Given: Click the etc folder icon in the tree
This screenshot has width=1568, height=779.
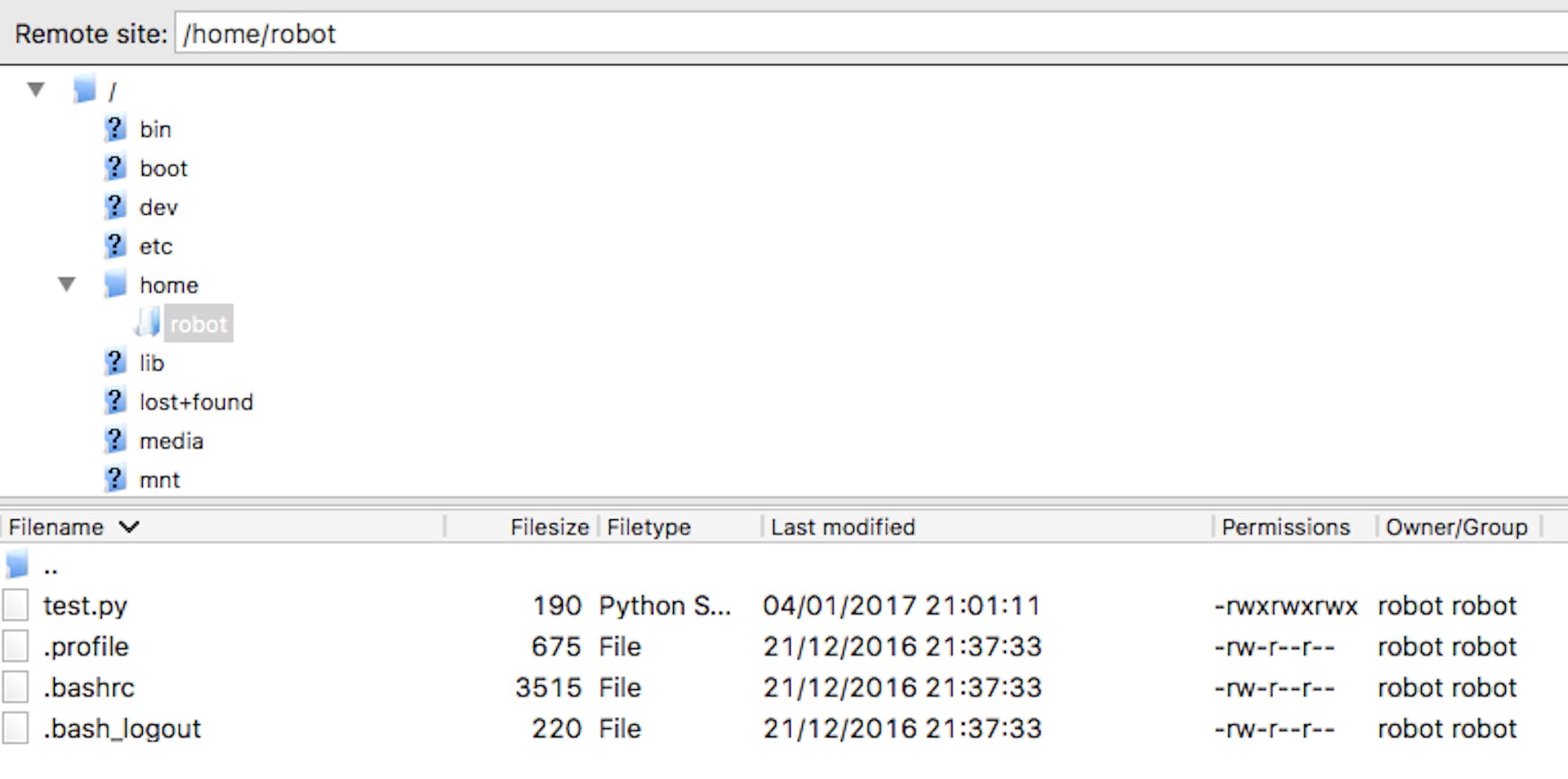Looking at the screenshot, I should (114, 246).
